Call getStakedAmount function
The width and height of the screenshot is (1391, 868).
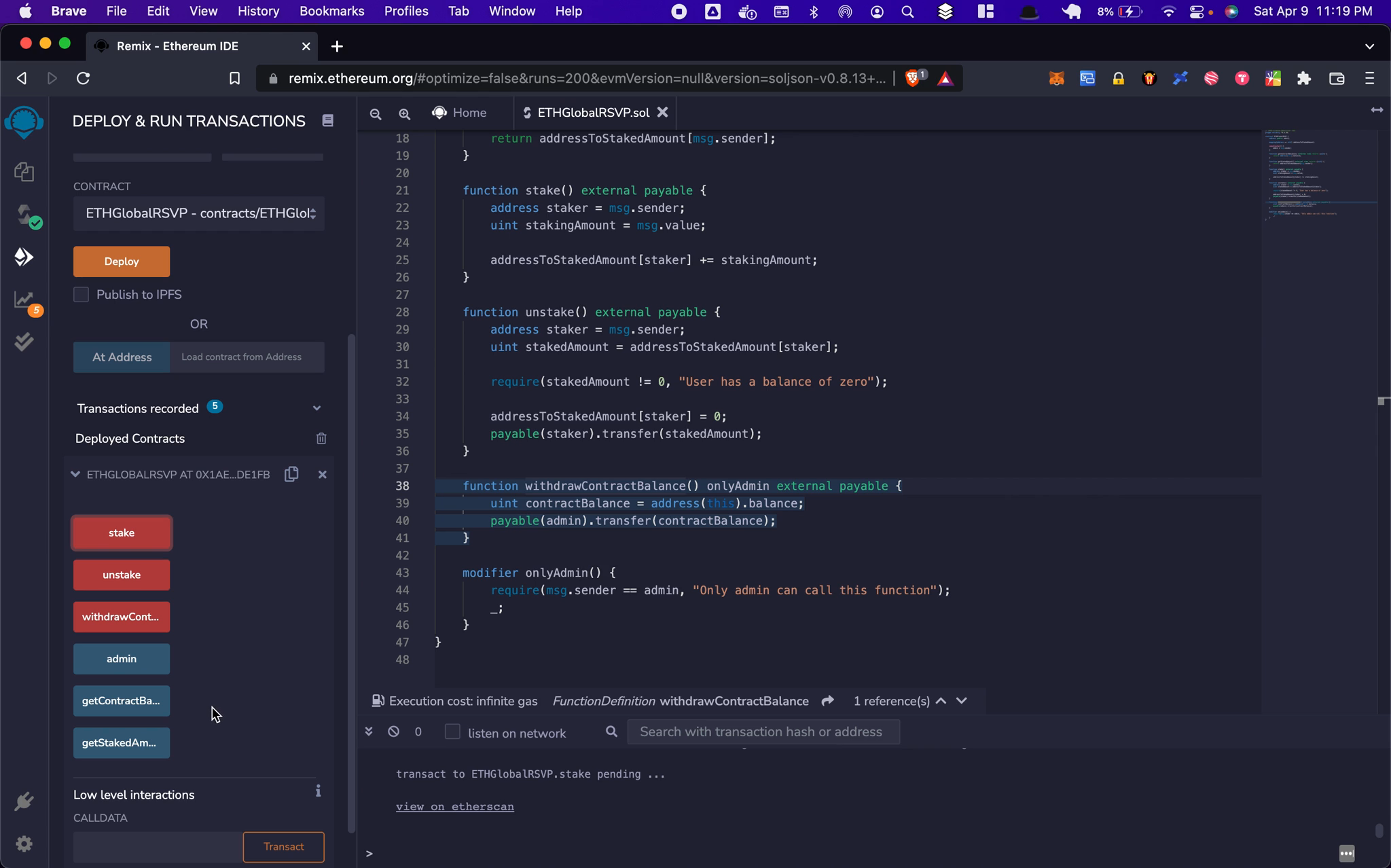click(122, 743)
